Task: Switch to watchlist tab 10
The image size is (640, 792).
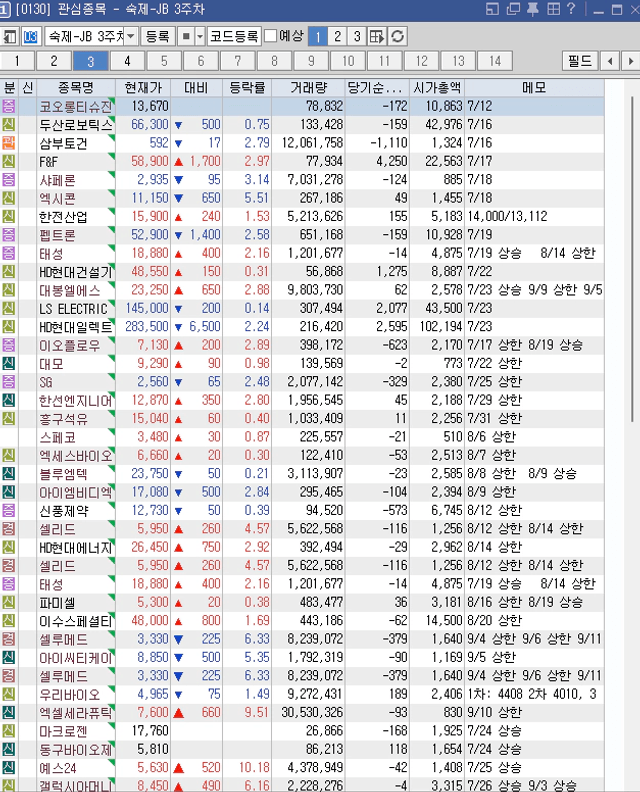Action: [x=348, y=61]
